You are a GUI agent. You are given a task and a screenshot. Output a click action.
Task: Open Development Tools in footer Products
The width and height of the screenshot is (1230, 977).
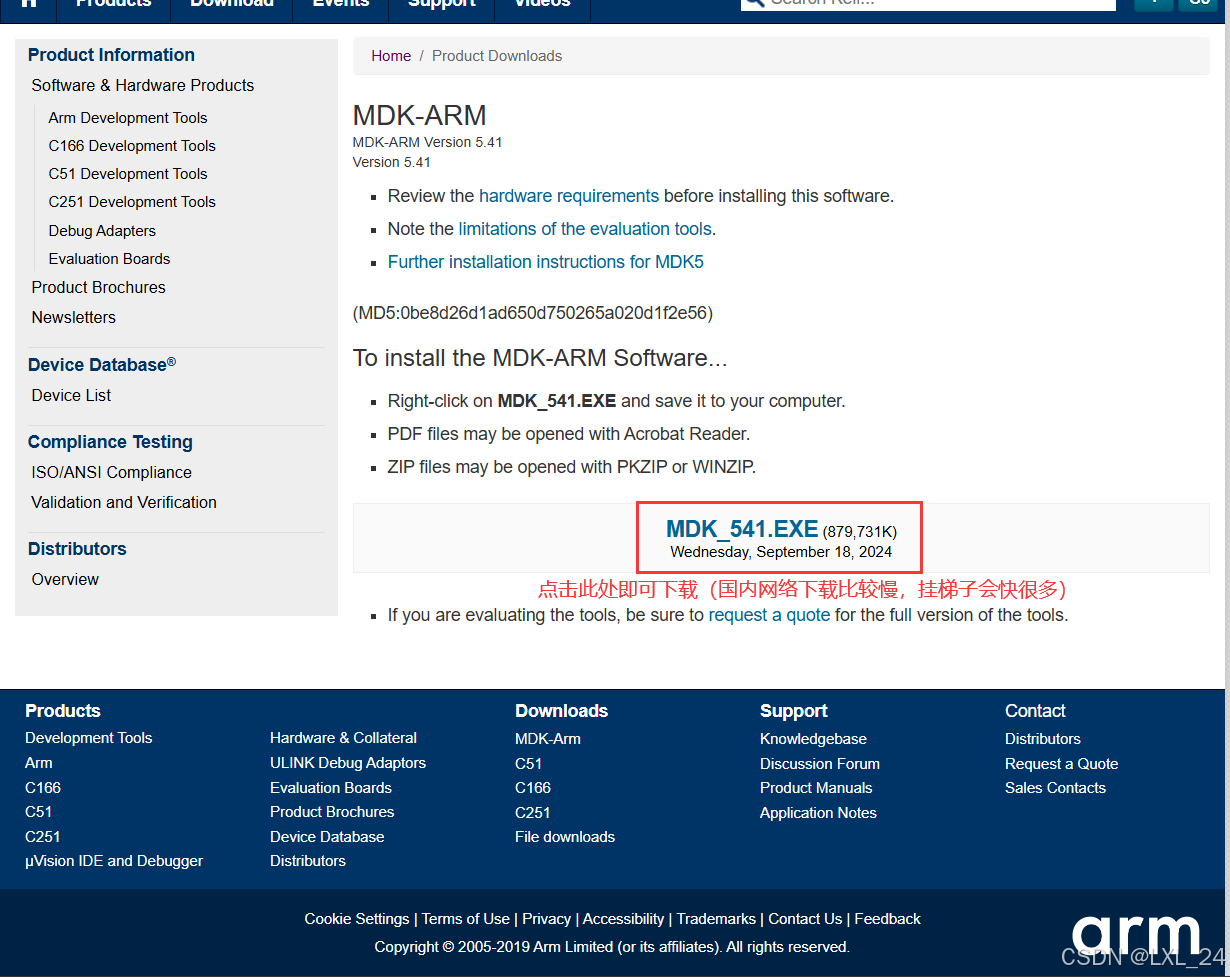tap(88, 738)
